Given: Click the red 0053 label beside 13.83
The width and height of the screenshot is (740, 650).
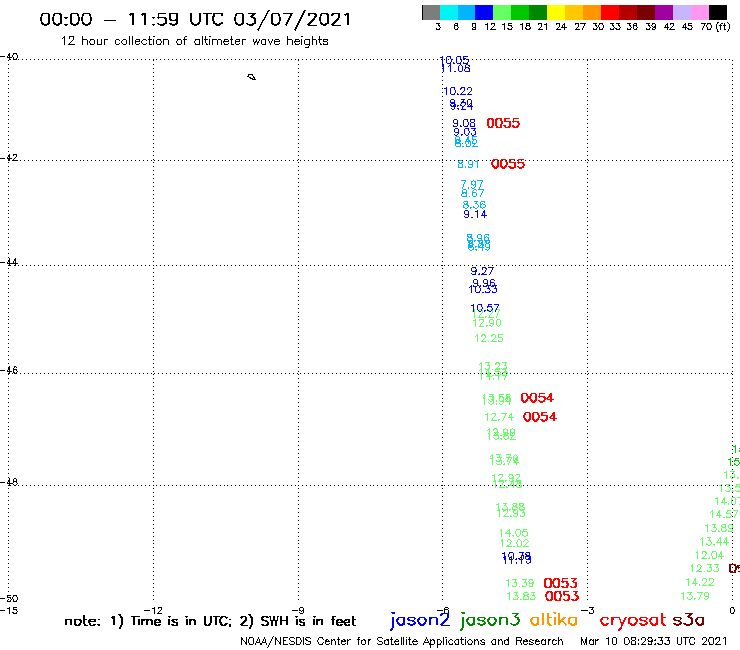Looking at the screenshot, I should [562, 596].
